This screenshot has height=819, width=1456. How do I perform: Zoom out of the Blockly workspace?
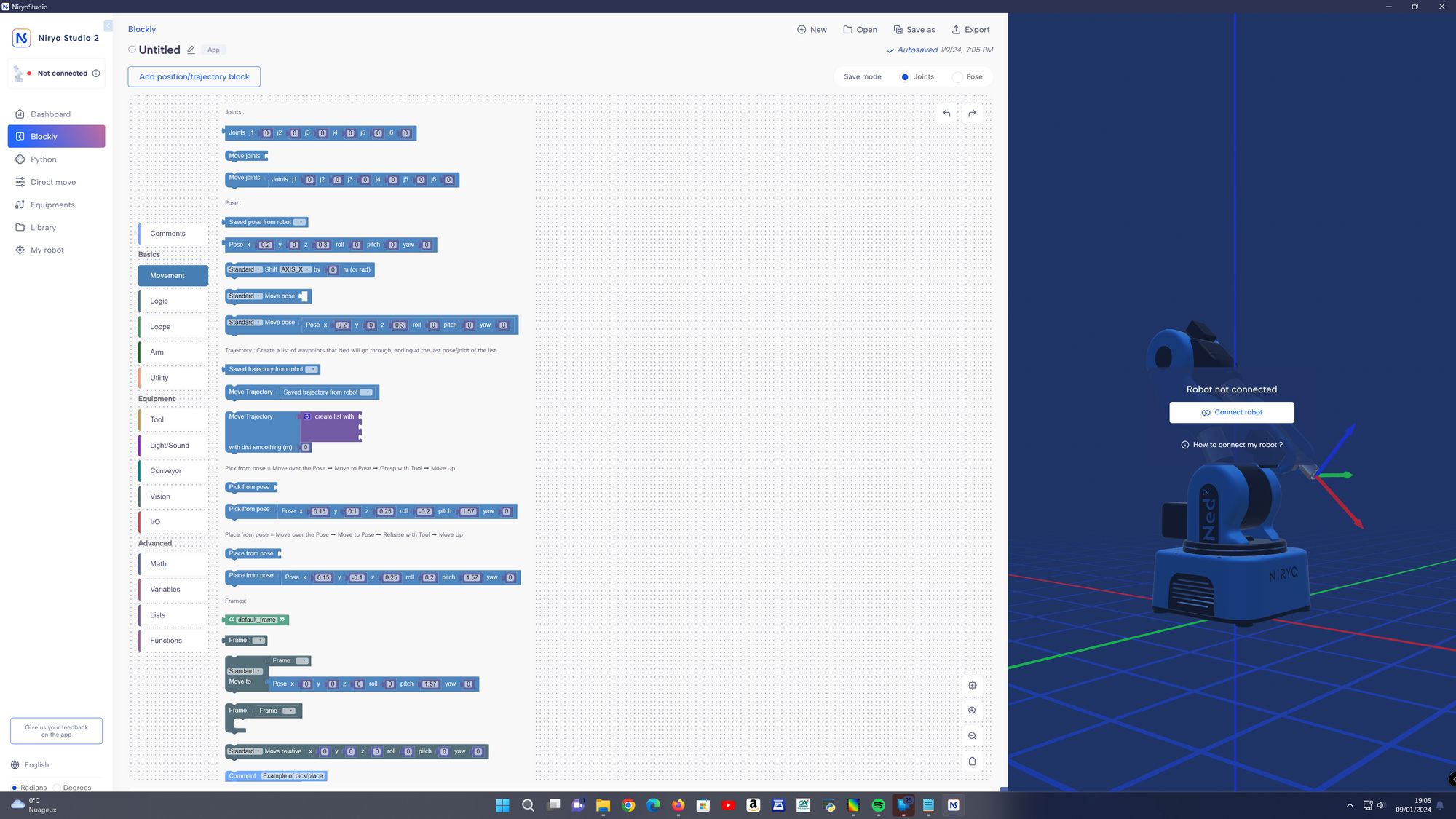pos(972,736)
